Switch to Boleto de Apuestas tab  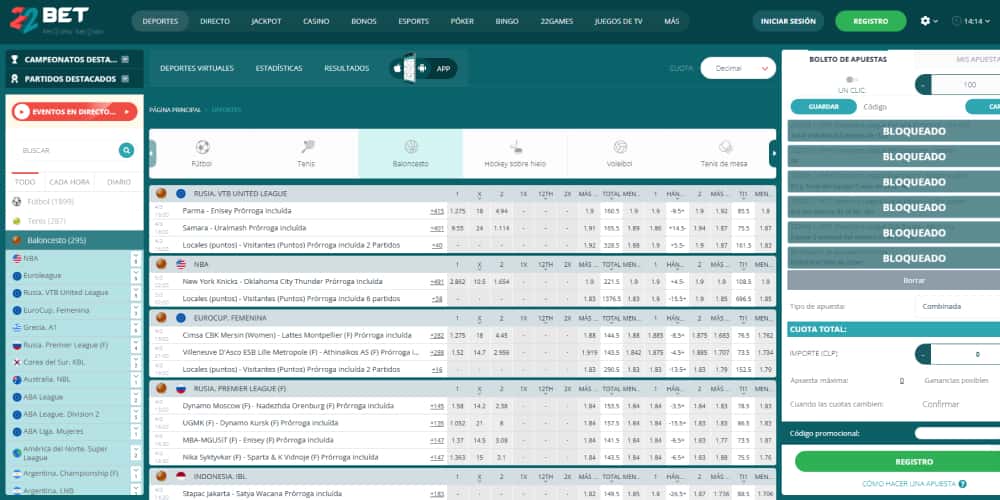848,59
